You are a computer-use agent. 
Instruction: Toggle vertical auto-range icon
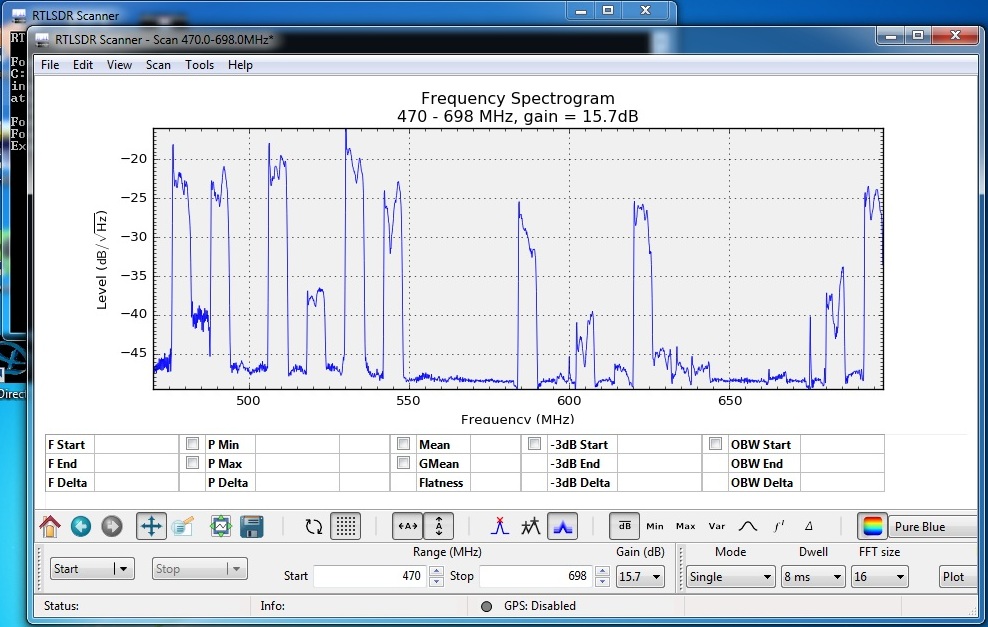439,526
